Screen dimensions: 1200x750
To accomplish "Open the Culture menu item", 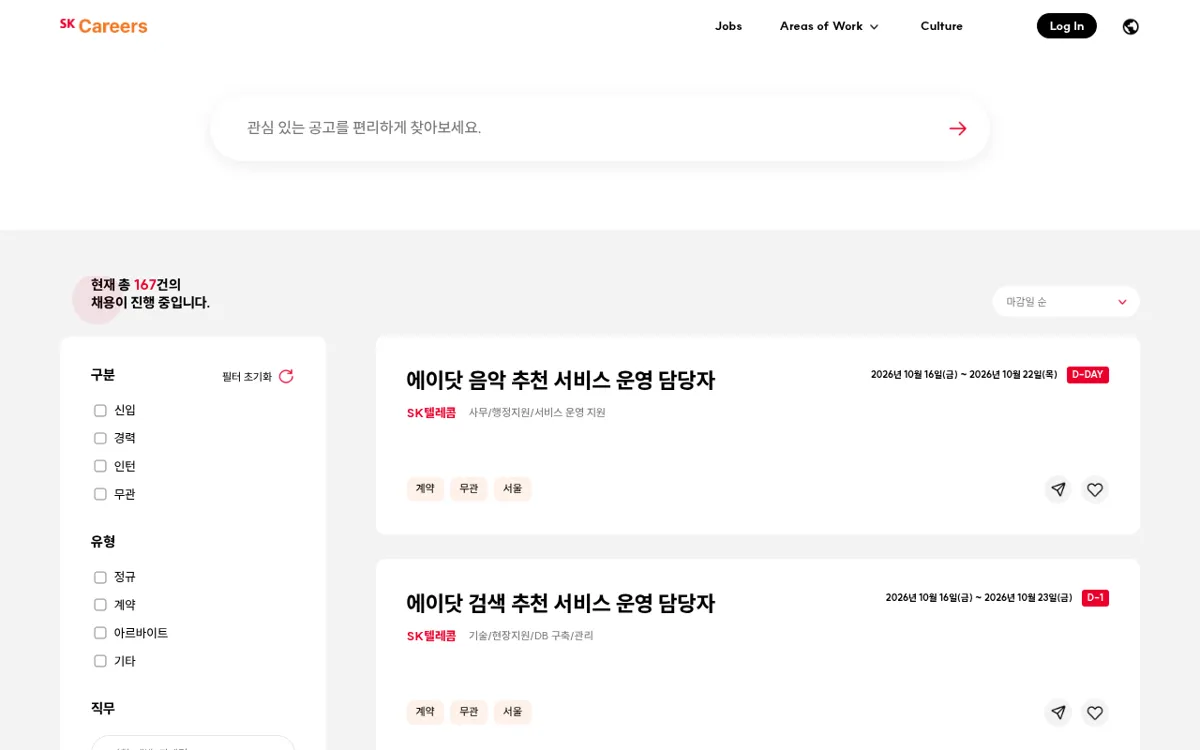I will [x=941, y=26].
